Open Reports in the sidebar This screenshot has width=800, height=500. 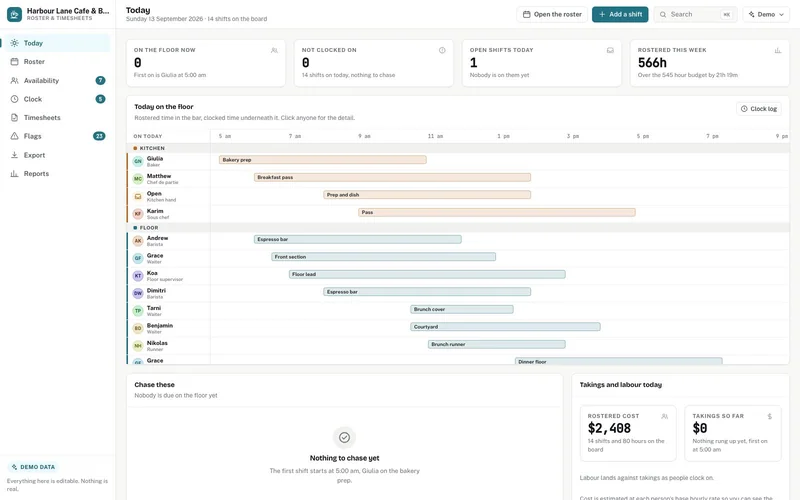(x=58, y=173)
